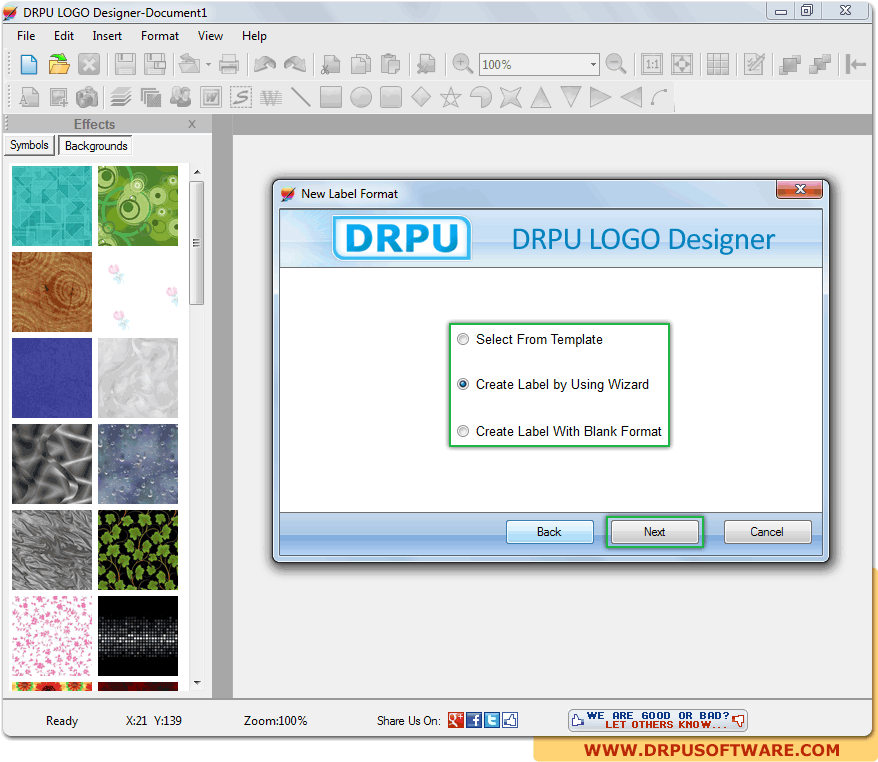Click the Paste clipboard icon

(x=390, y=64)
